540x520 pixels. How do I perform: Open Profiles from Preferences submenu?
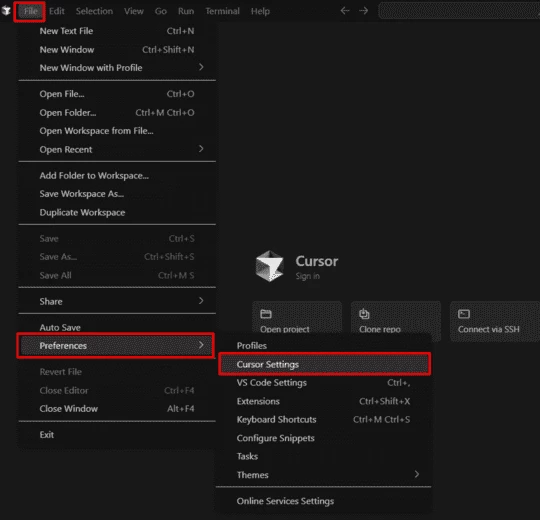point(324,345)
